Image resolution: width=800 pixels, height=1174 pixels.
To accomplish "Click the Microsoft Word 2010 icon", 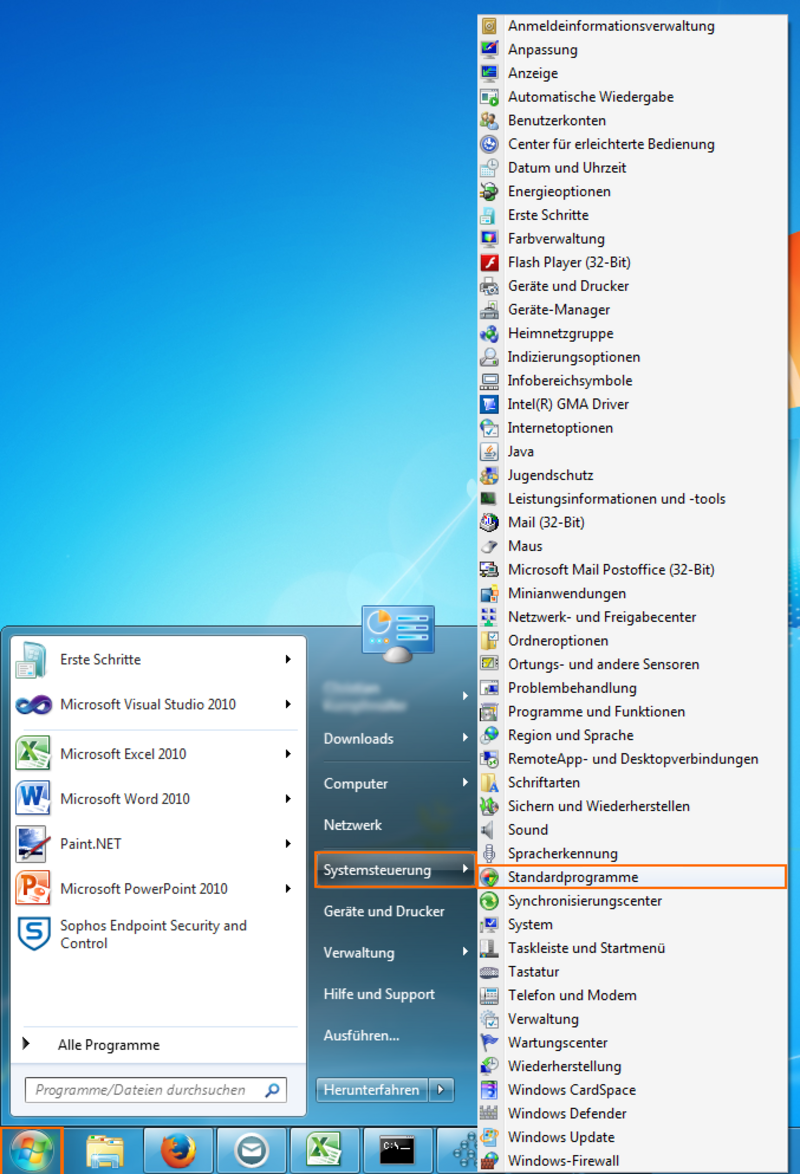I will (x=33, y=798).
